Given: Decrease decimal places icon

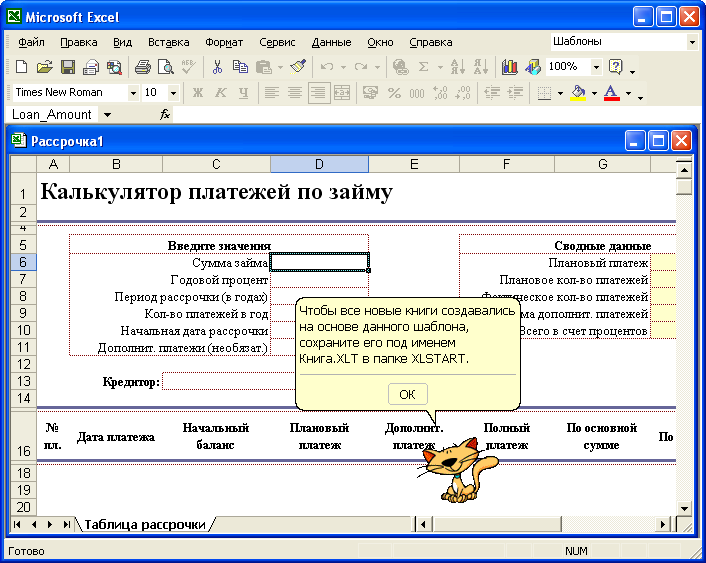Looking at the screenshot, I should pos(463,93).
